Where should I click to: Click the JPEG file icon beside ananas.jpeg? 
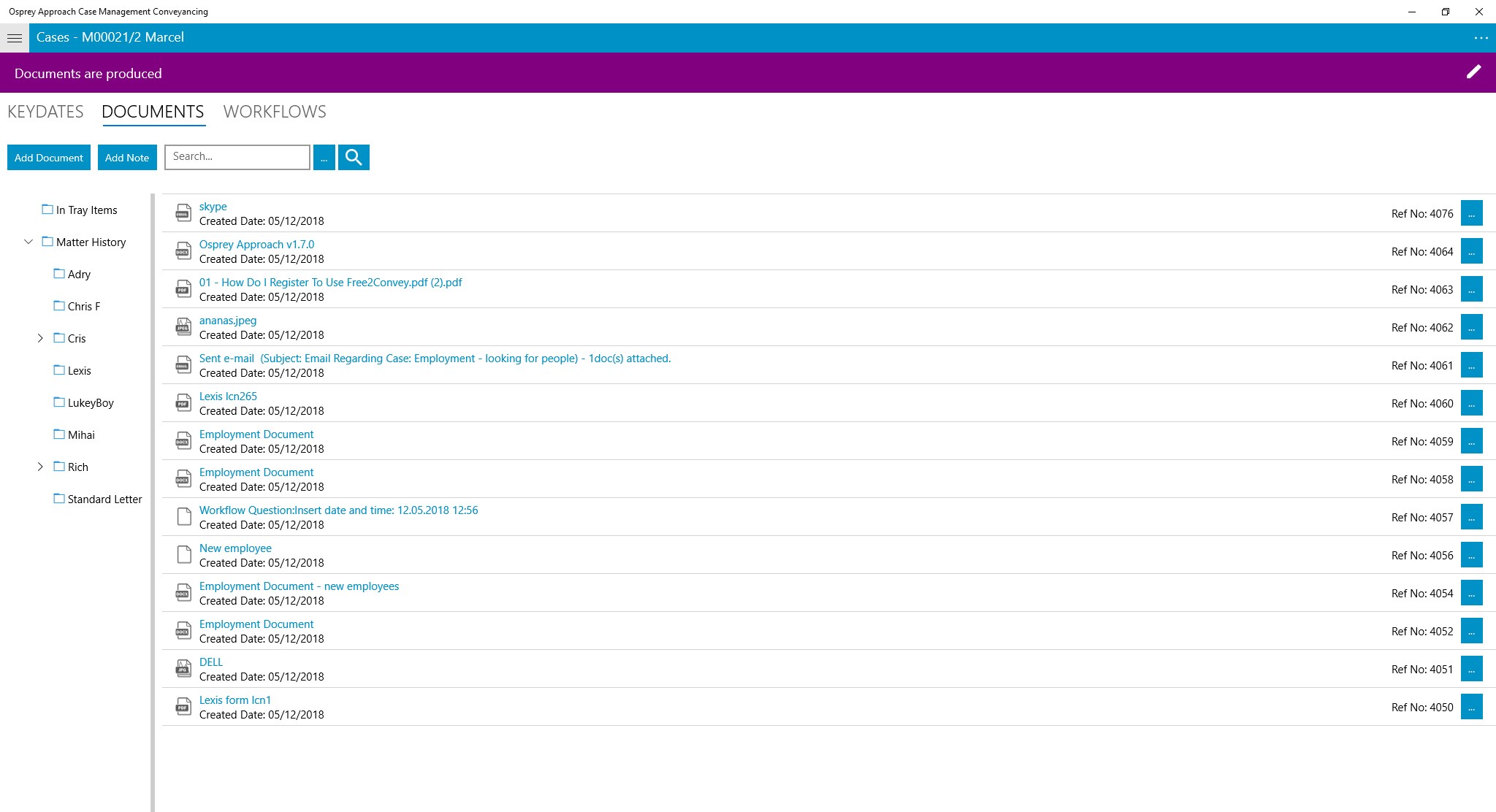(x=183, y=327)
